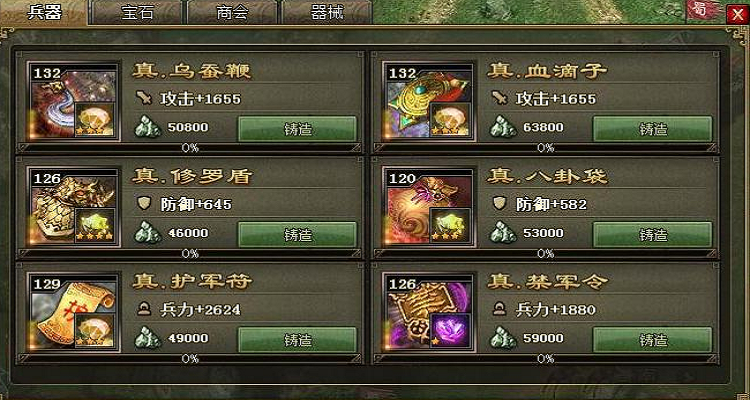Click the ore cost icon beside 63800
Viewport: 750px width, 400px height.
click(x=503, y=127)
